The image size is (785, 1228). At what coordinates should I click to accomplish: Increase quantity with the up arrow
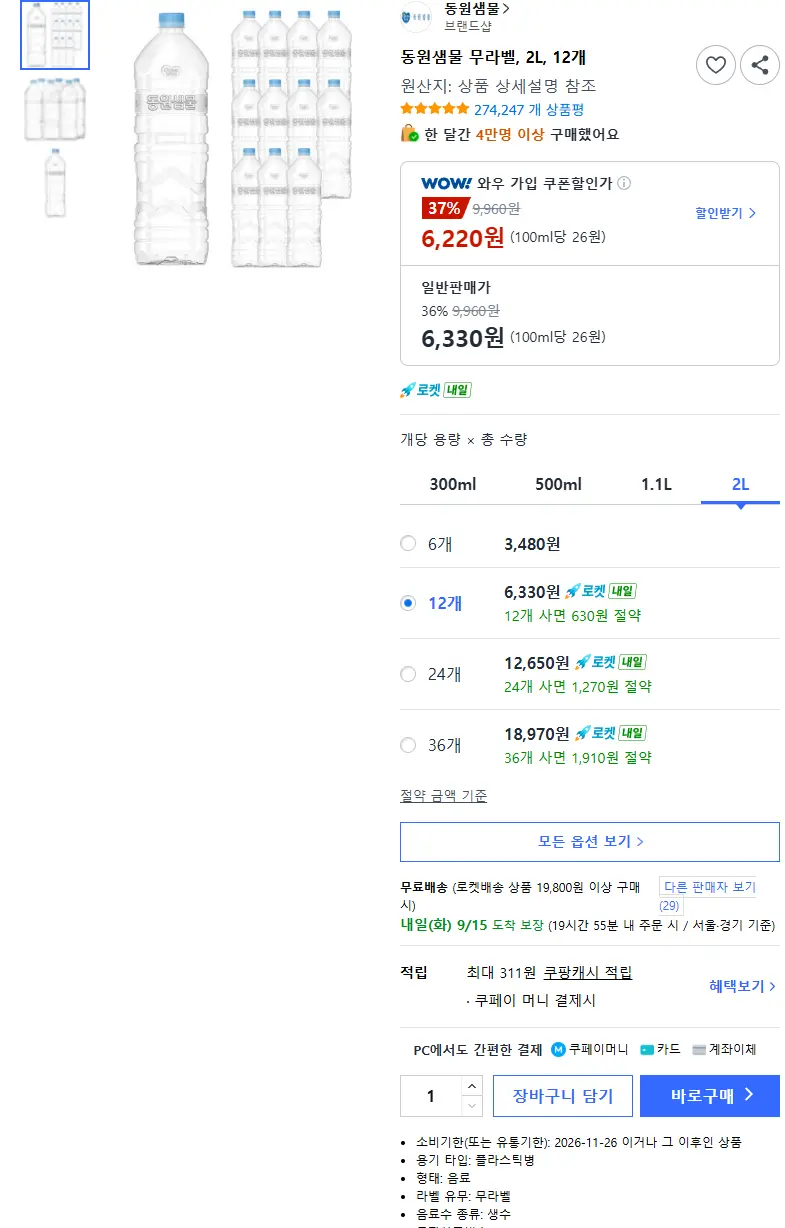click(x=472, y=1086)
